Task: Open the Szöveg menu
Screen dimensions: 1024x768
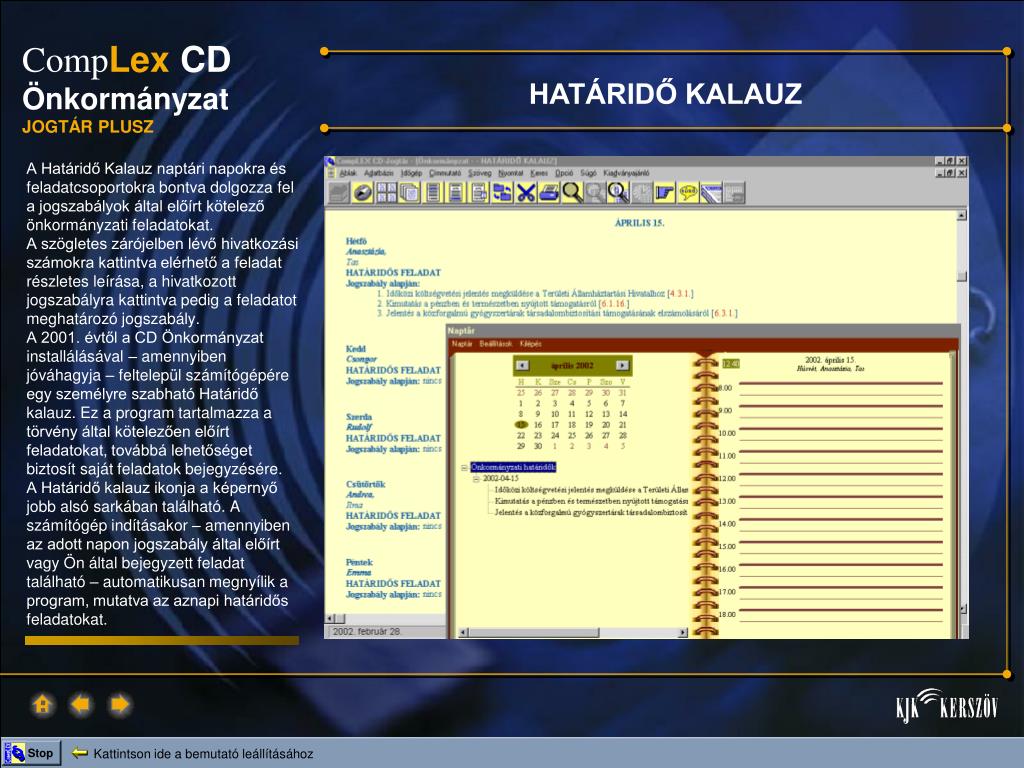Action: (479, 173)
